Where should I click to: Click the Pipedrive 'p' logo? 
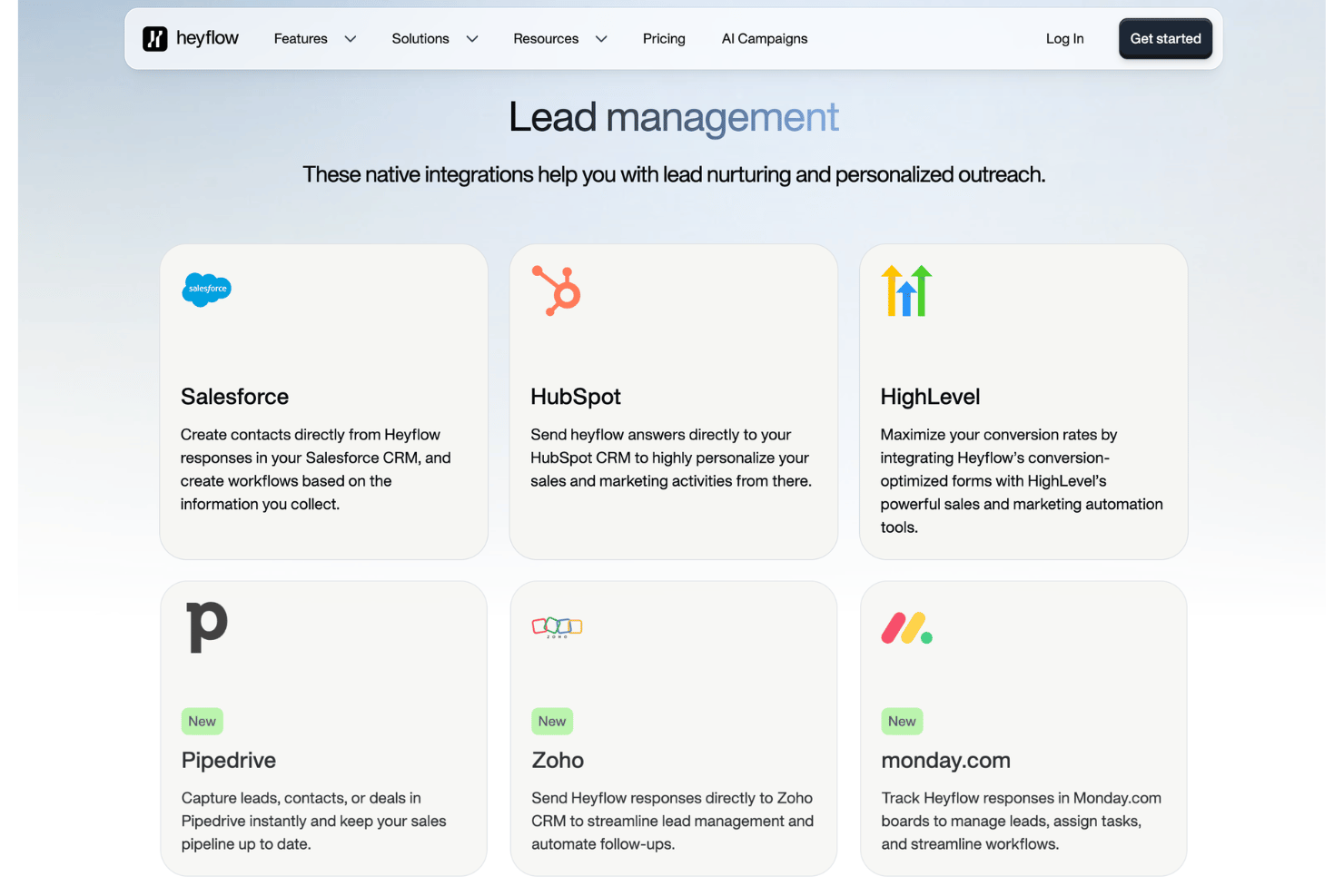207,626
